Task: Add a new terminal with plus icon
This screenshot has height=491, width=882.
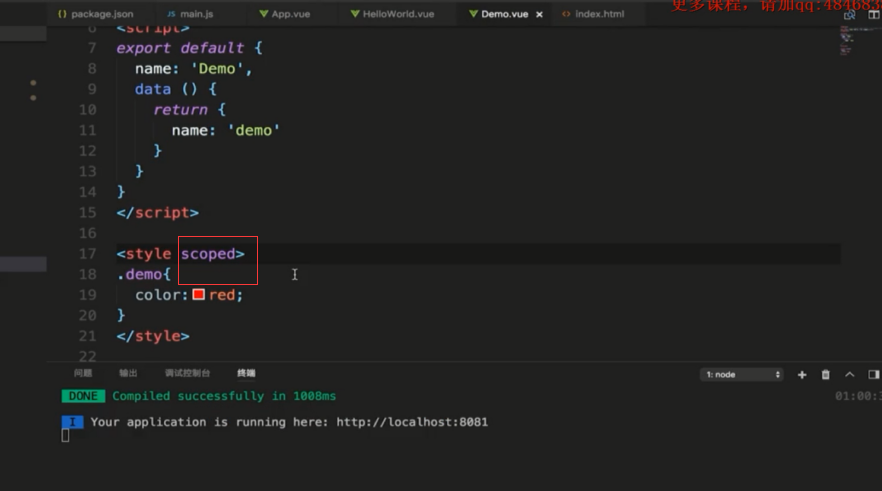Action: point(802,375)
